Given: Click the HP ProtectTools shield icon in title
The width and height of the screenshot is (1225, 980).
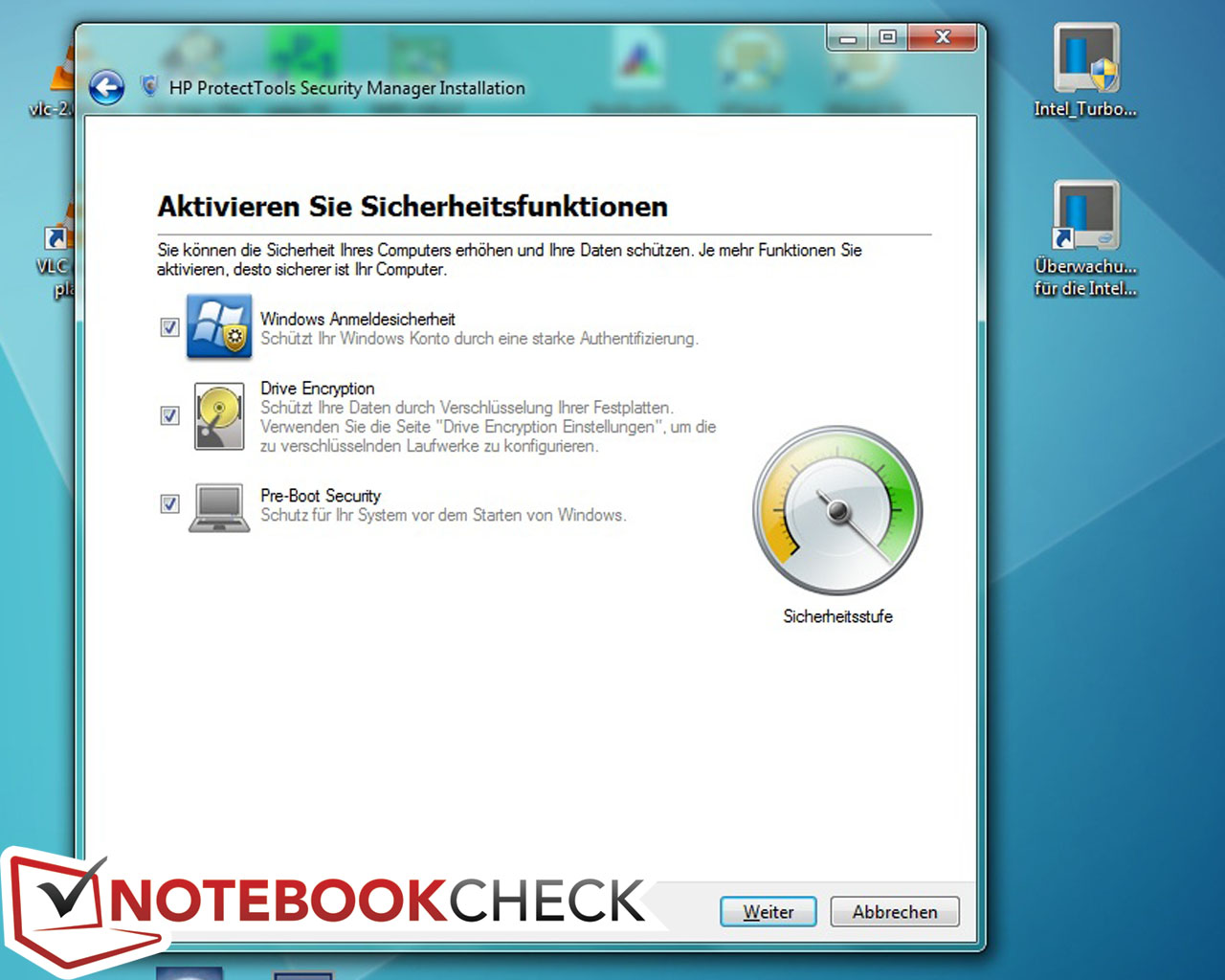Looking at the screenshot, I should point(149,86).
